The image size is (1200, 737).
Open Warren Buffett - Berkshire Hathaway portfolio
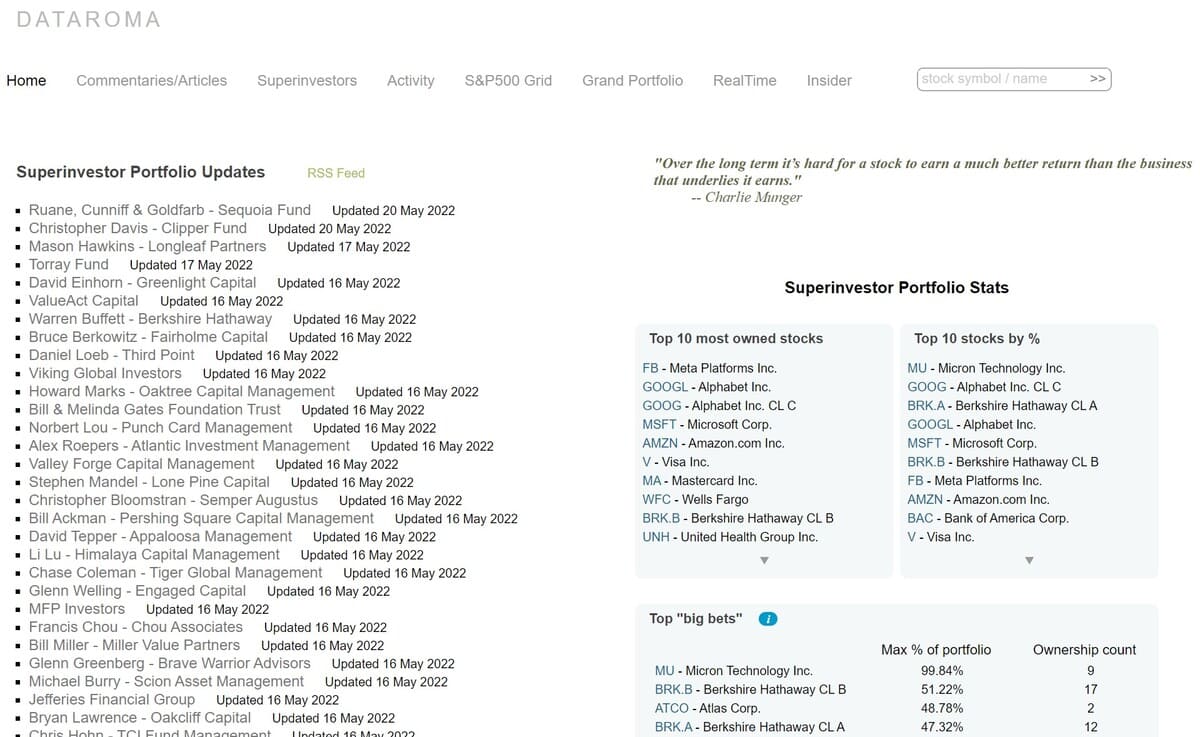(x=150, y=319)
